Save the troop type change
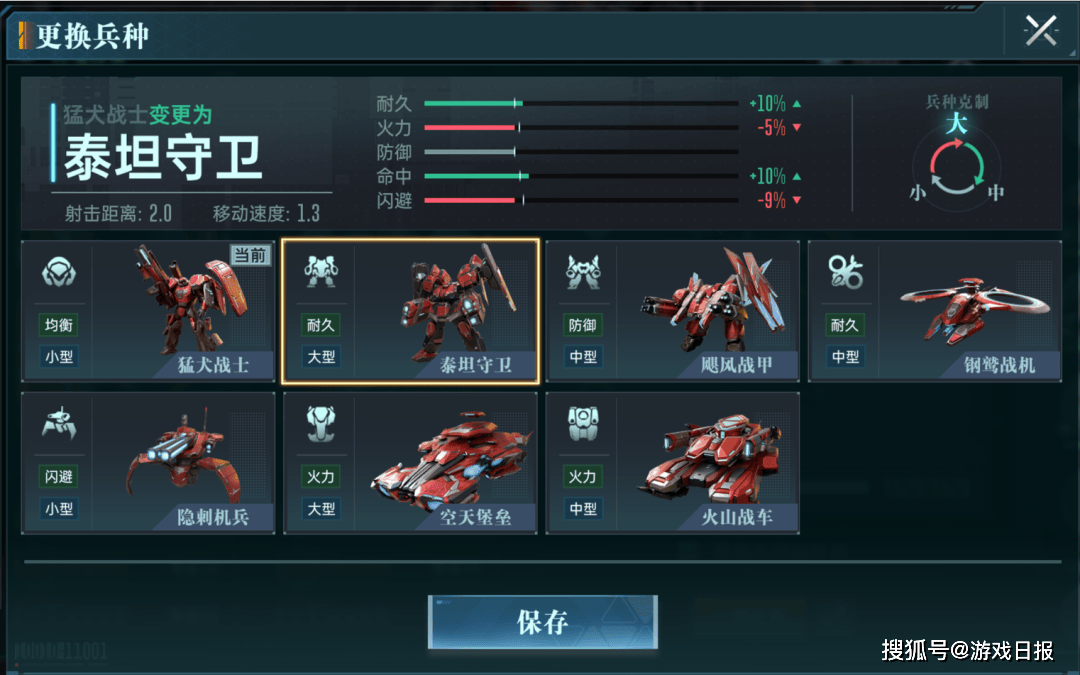 click(543, 622)
